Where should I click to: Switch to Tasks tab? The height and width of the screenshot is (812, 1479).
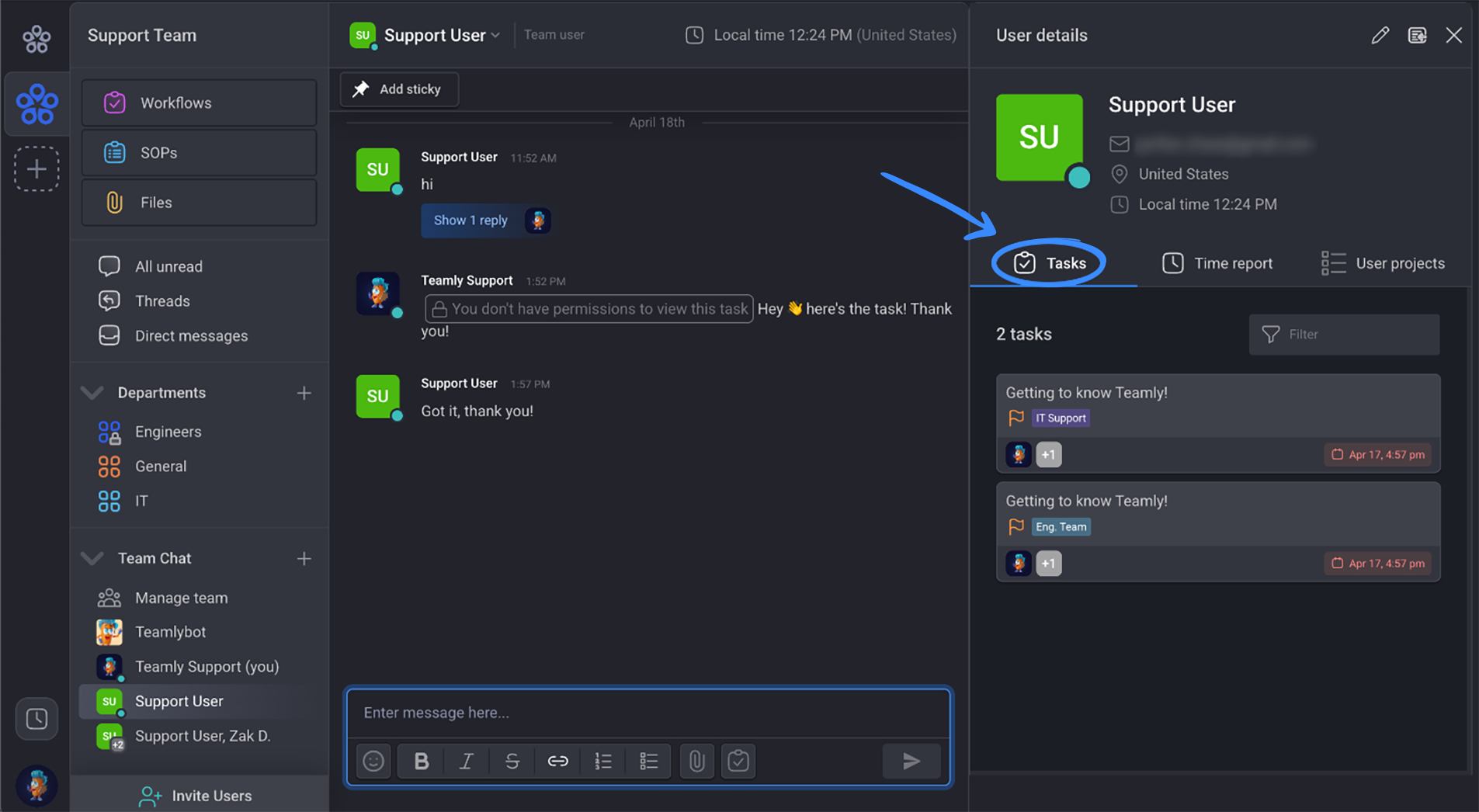1050,263
